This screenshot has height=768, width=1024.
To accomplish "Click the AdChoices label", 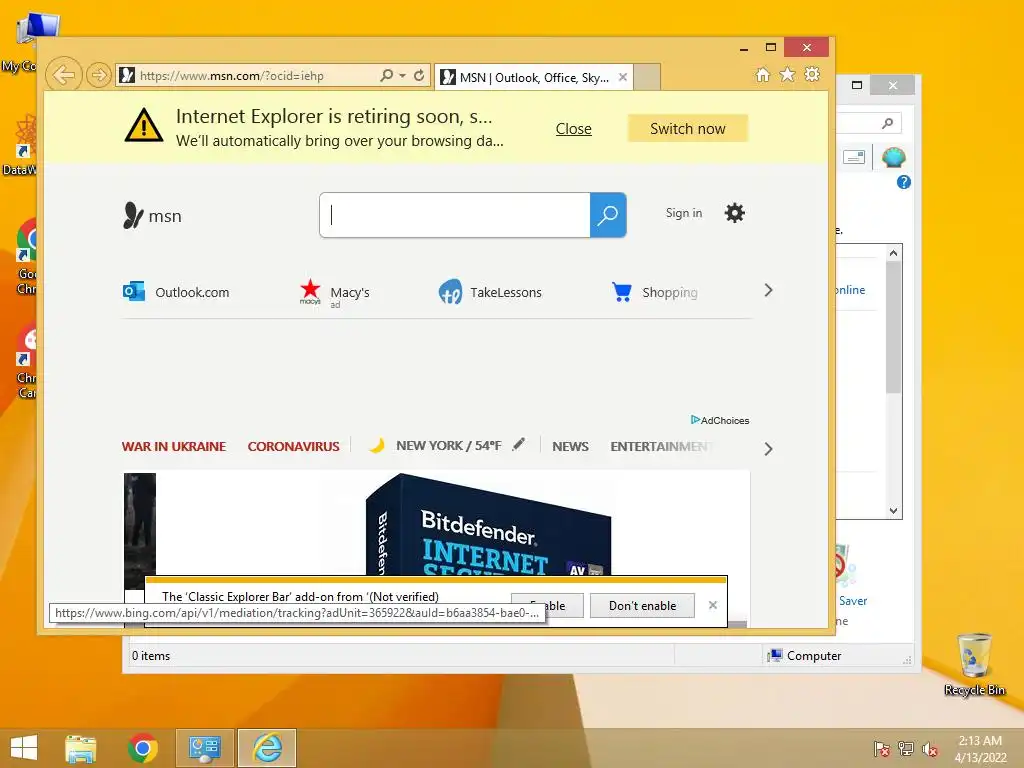I will tap(720, 420).
